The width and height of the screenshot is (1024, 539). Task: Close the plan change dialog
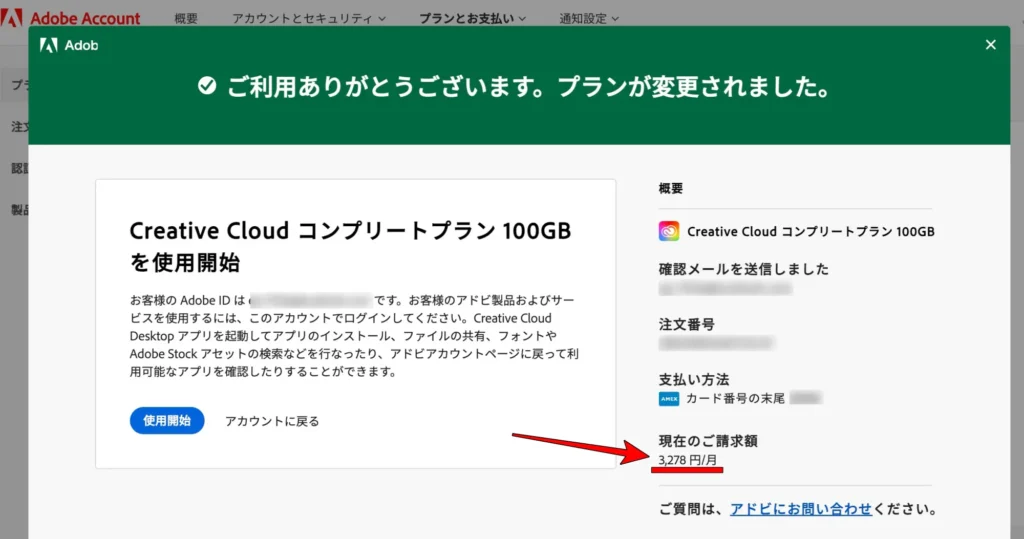[991, 44]
